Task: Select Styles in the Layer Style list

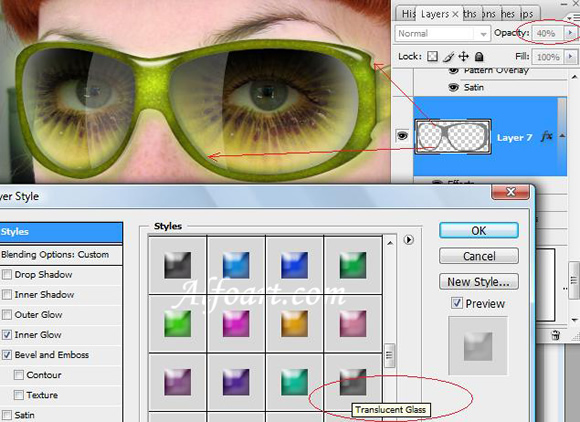Action: coord(61,232)
